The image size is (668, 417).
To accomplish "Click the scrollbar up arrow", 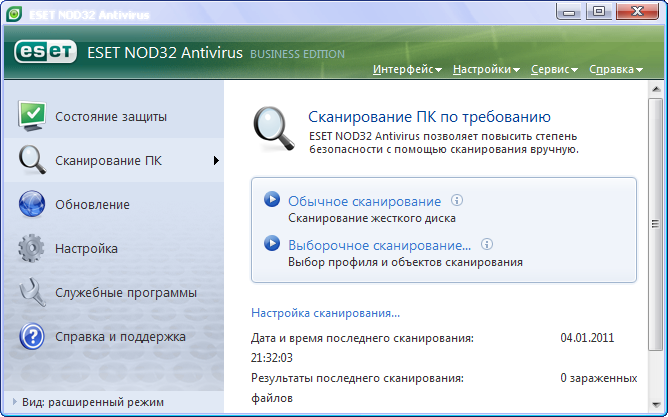I will (x=656, y=89).
